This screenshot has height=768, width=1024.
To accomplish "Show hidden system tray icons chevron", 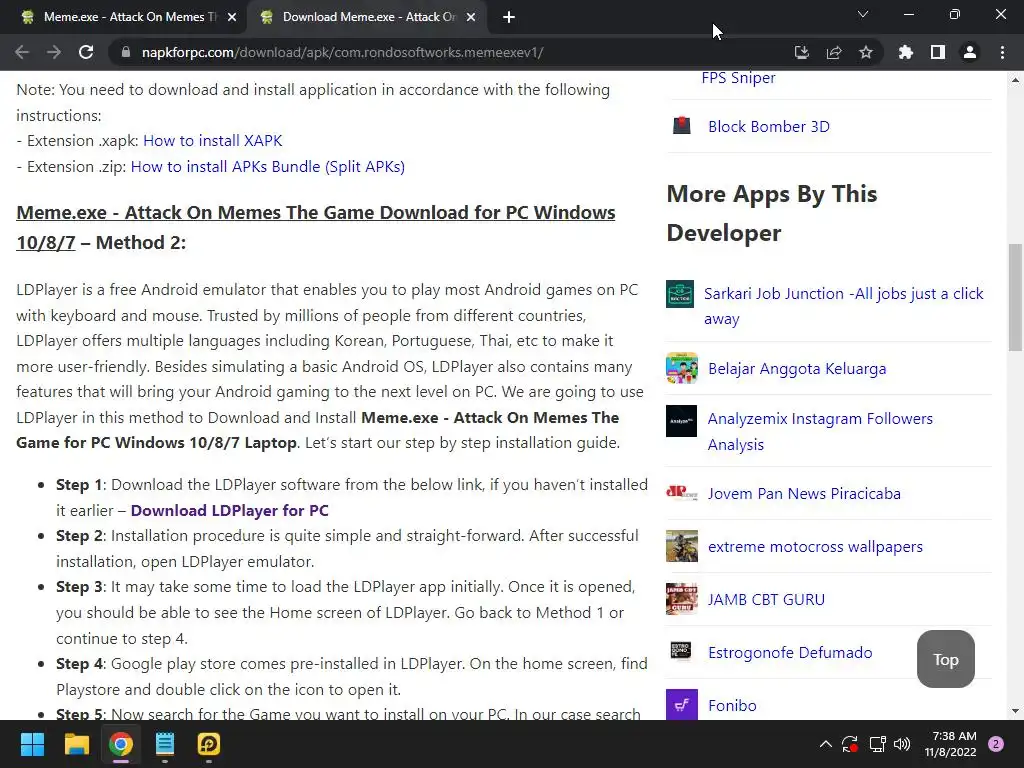I will tap(825, 744).
